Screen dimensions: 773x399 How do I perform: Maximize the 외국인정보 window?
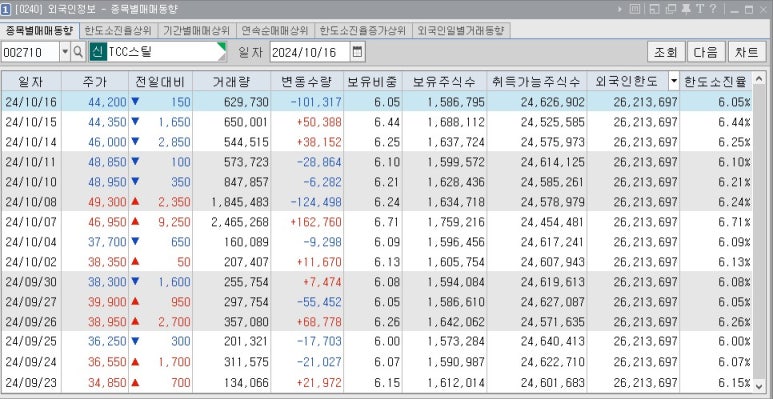(x=749, y=10)
